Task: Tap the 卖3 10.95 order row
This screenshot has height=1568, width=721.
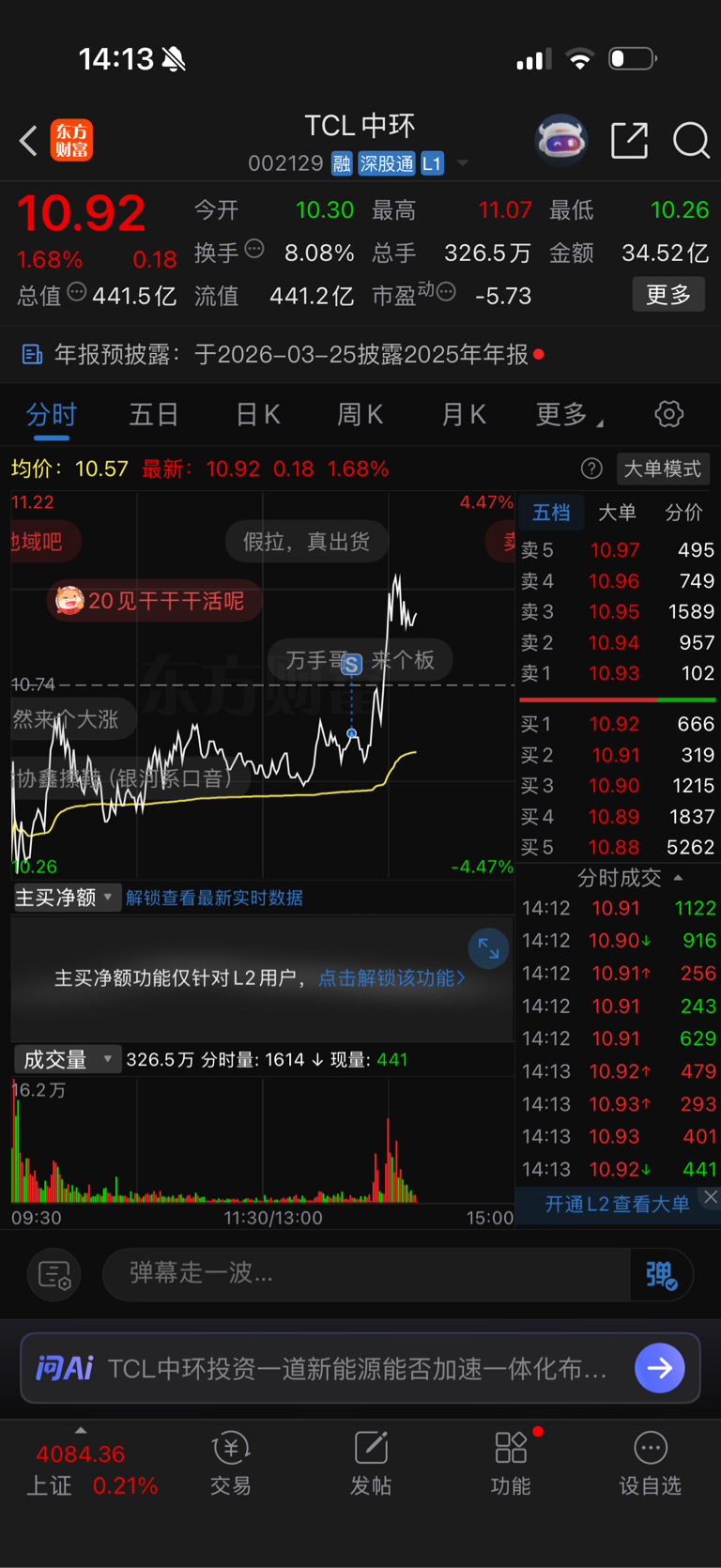Action: coord(618,611)
